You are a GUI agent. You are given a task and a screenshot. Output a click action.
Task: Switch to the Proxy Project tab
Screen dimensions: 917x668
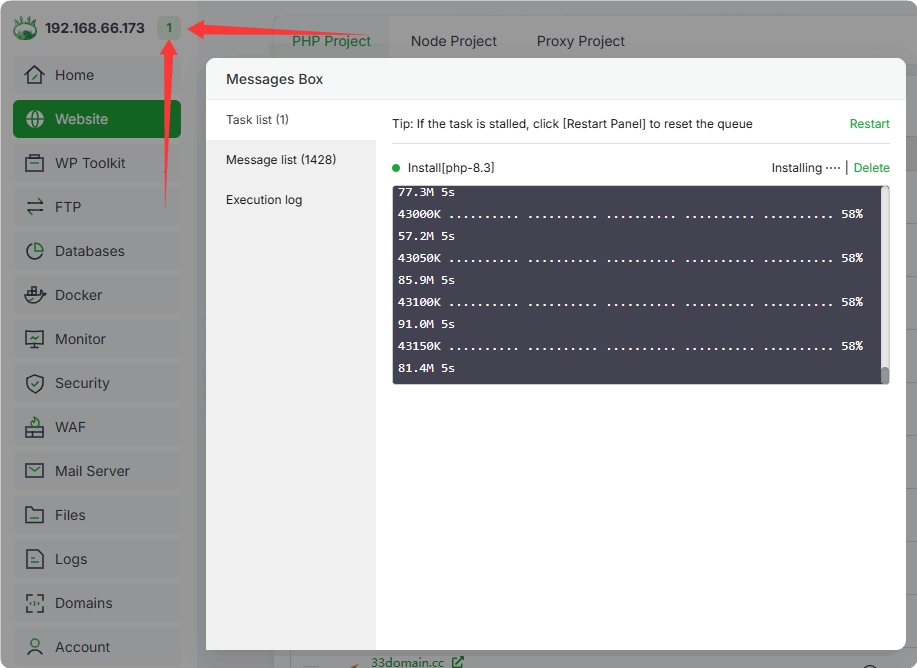[x=581, y=41]
